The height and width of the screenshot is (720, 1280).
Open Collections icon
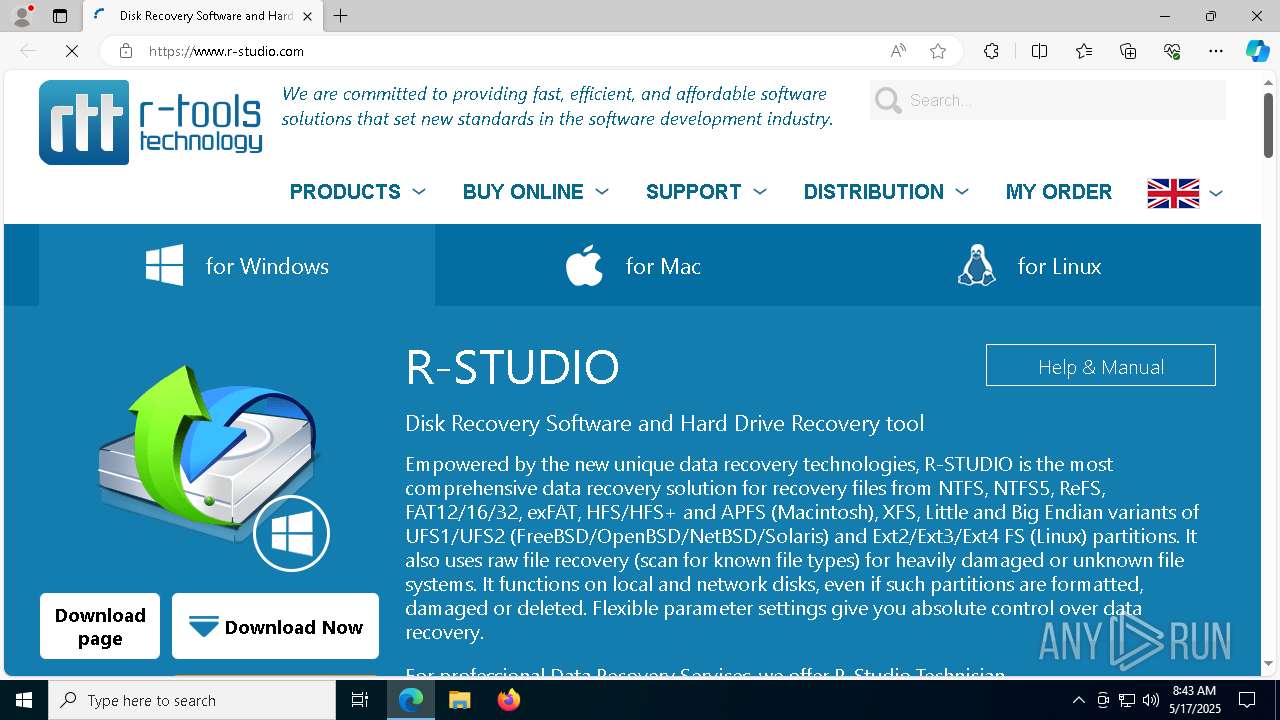pos(1128,51)
